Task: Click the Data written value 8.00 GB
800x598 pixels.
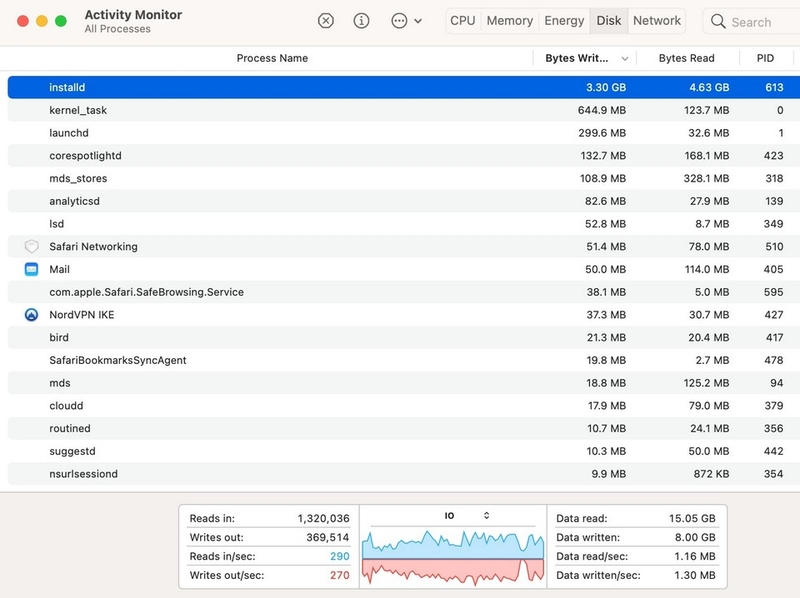Action: point(695,537)
